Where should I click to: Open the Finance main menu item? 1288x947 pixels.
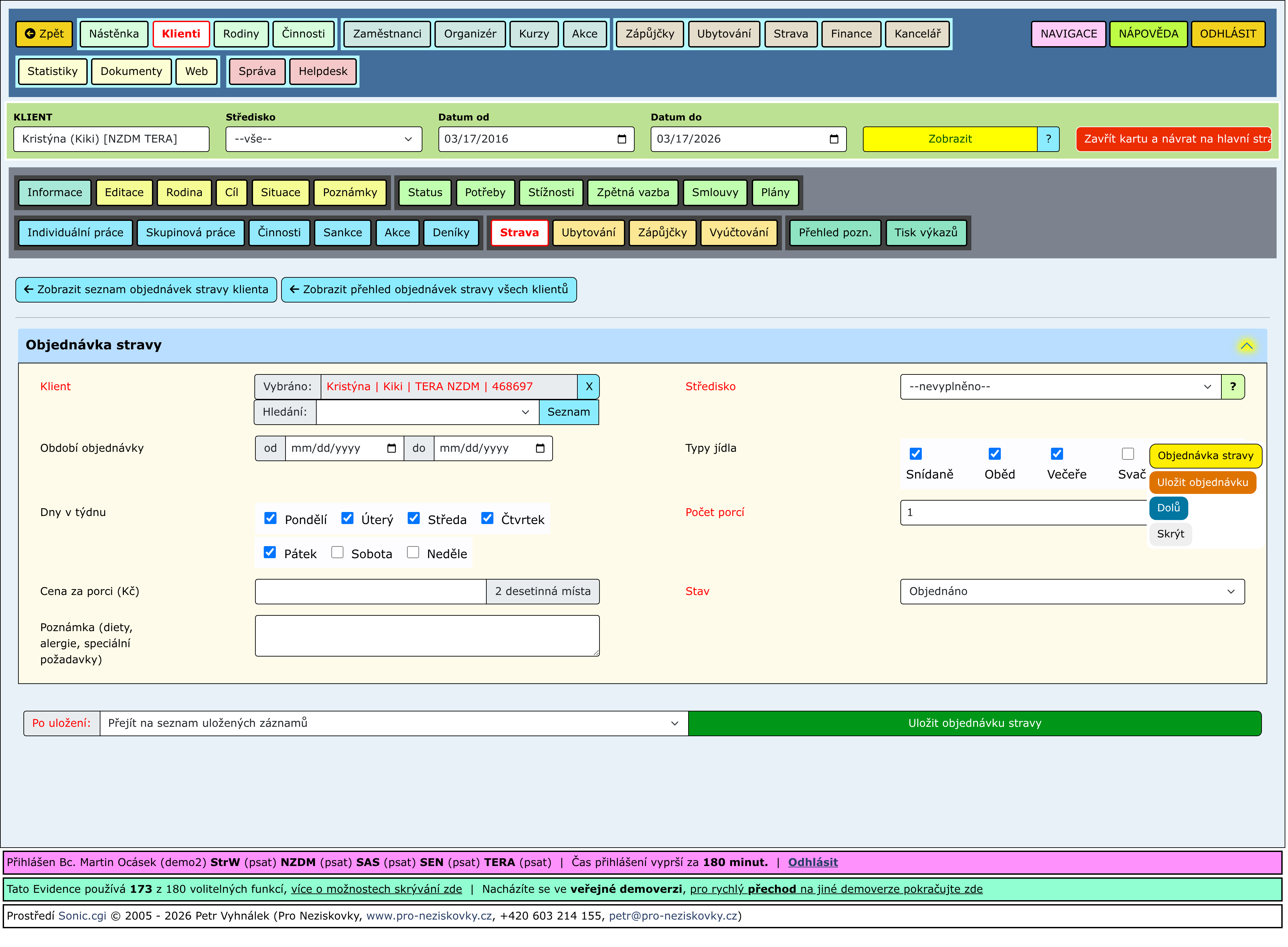coord(851,34)
